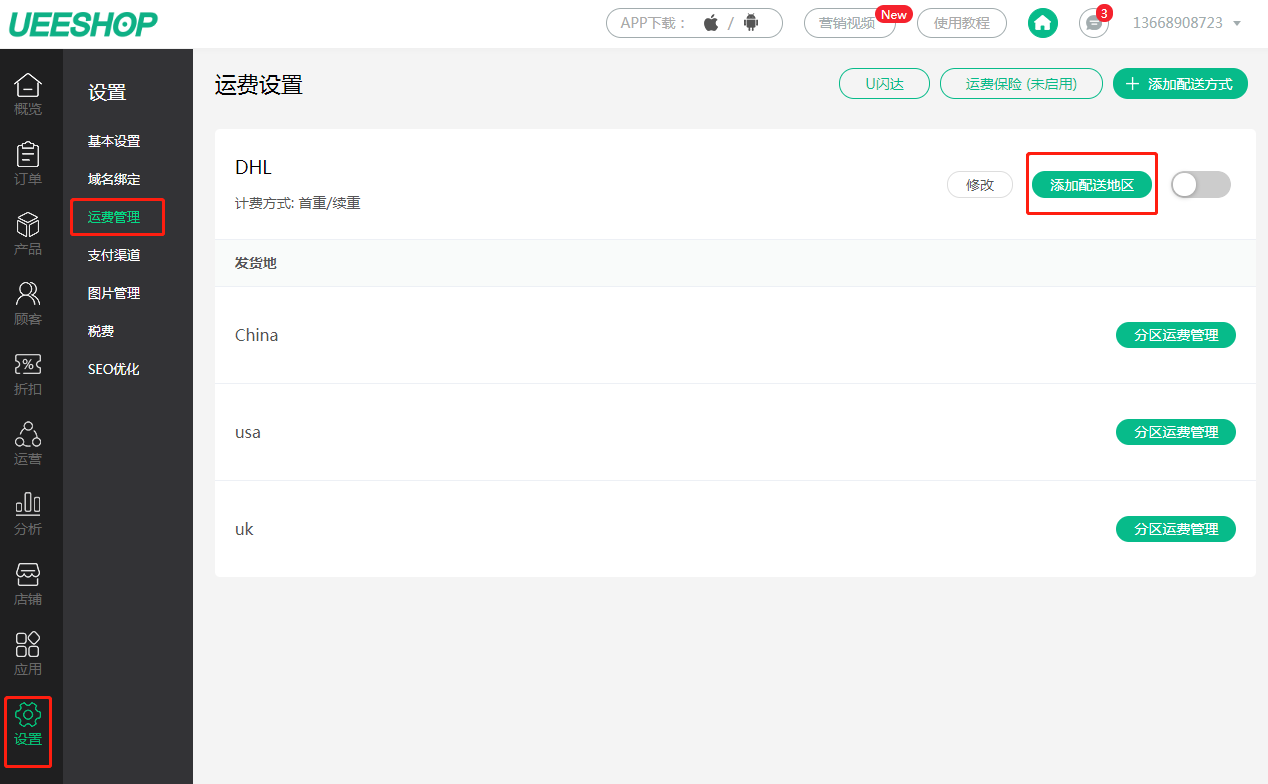The height and width of the screenshot is (784, 1268).
Task: Open the 设置 settings gear icon
Action: tap(28, 715)
